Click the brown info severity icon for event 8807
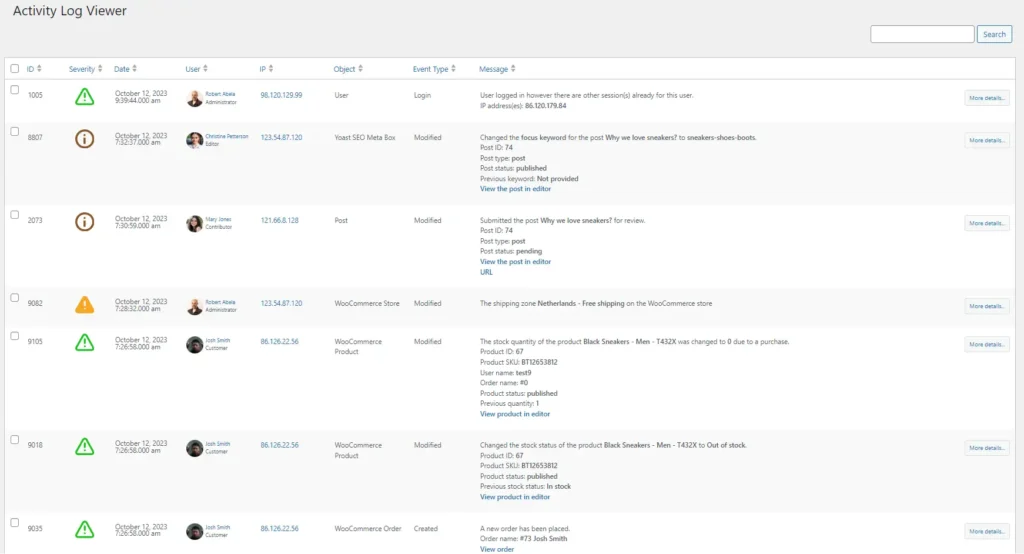This screenshot has height=554, width=1024. (x=85, y=139)
